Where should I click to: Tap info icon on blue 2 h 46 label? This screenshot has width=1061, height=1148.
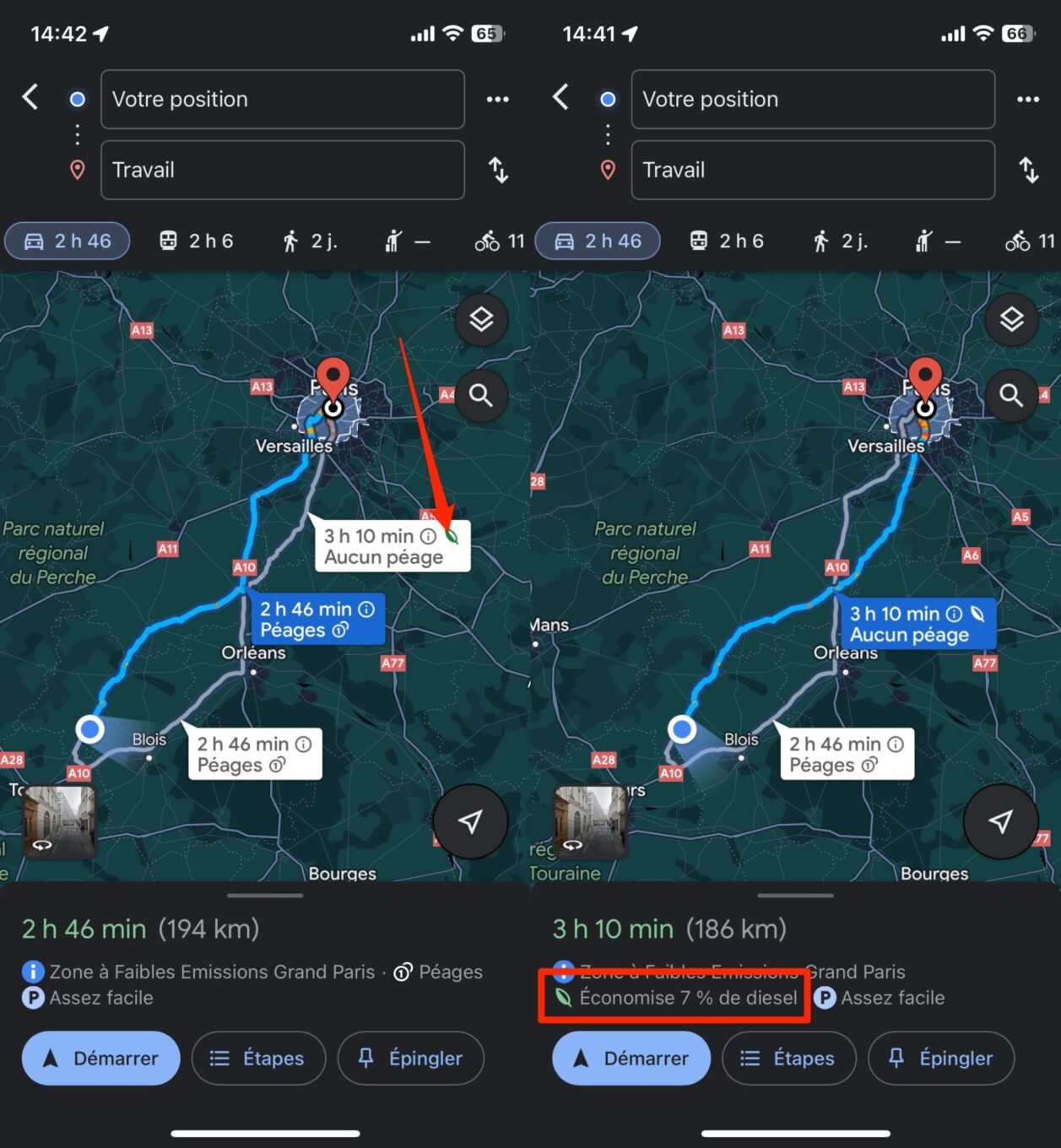(366, 609)
